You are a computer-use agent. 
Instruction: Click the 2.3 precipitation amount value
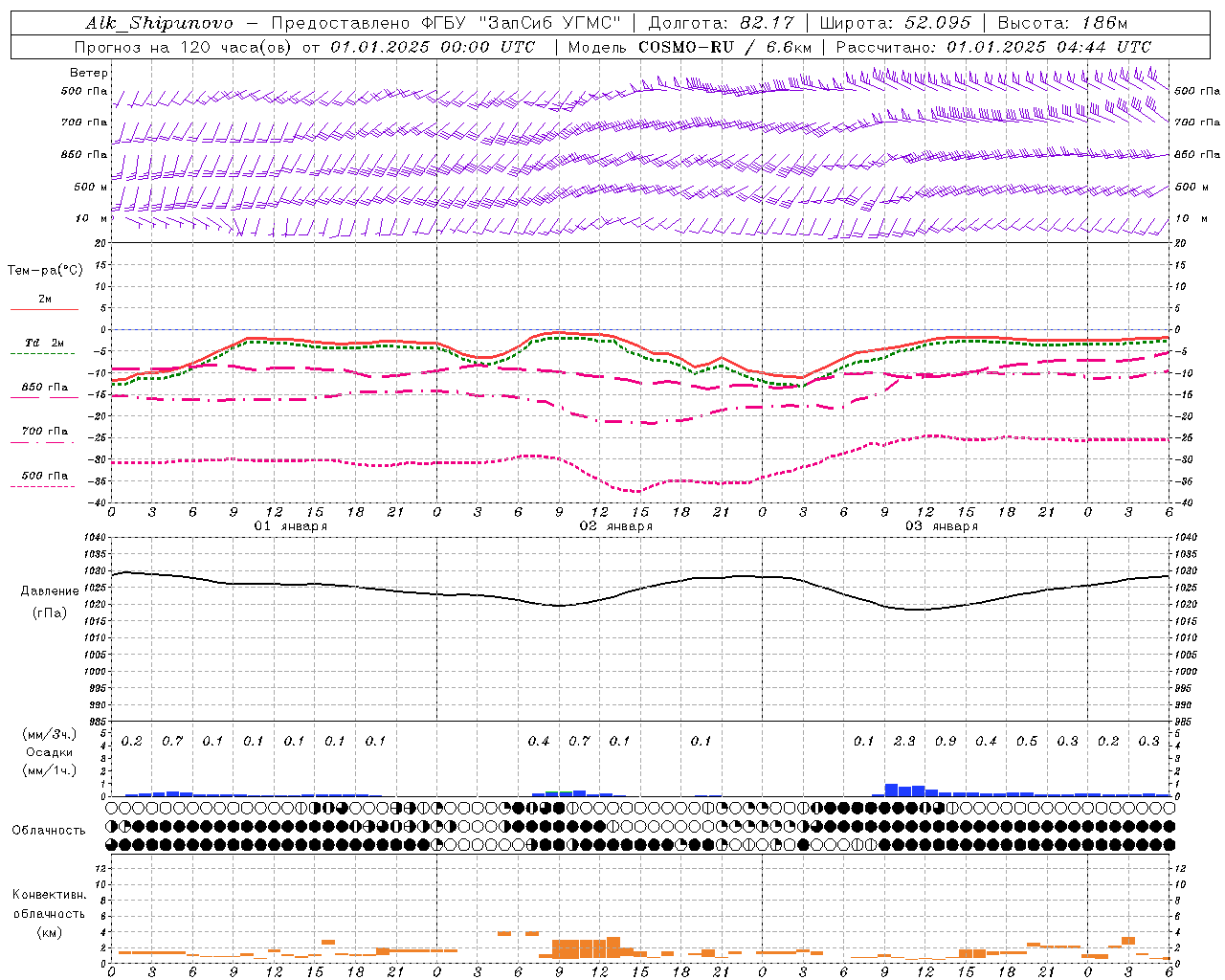904,742
